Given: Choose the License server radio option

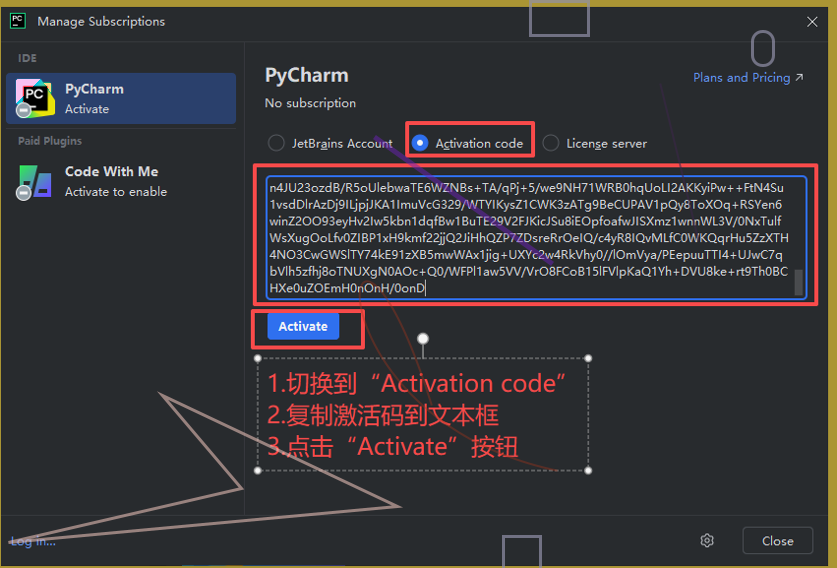Looking at the screenshot, I should 595,143.
